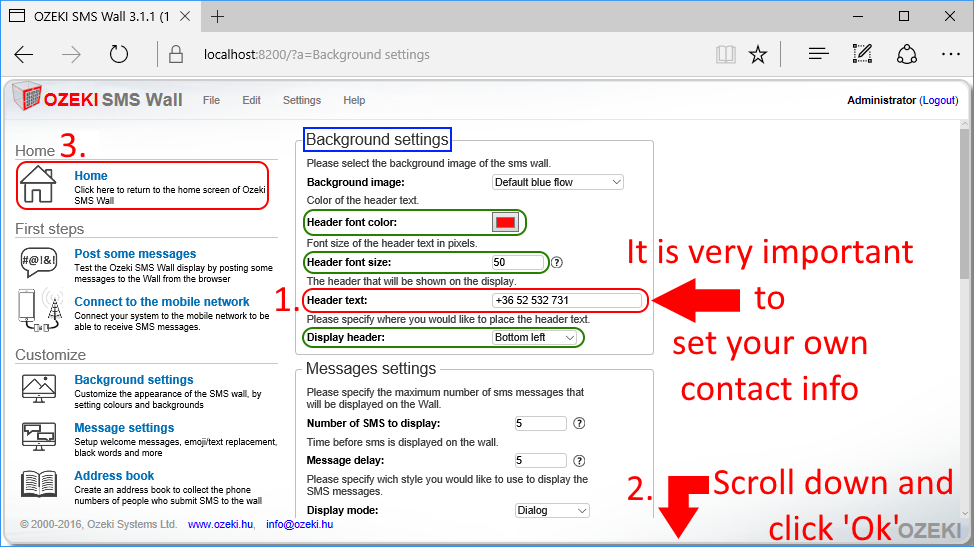Click the Header text input field
Image resolution: width=974 pixels, height=547 pixels.
tap(567, 301)
